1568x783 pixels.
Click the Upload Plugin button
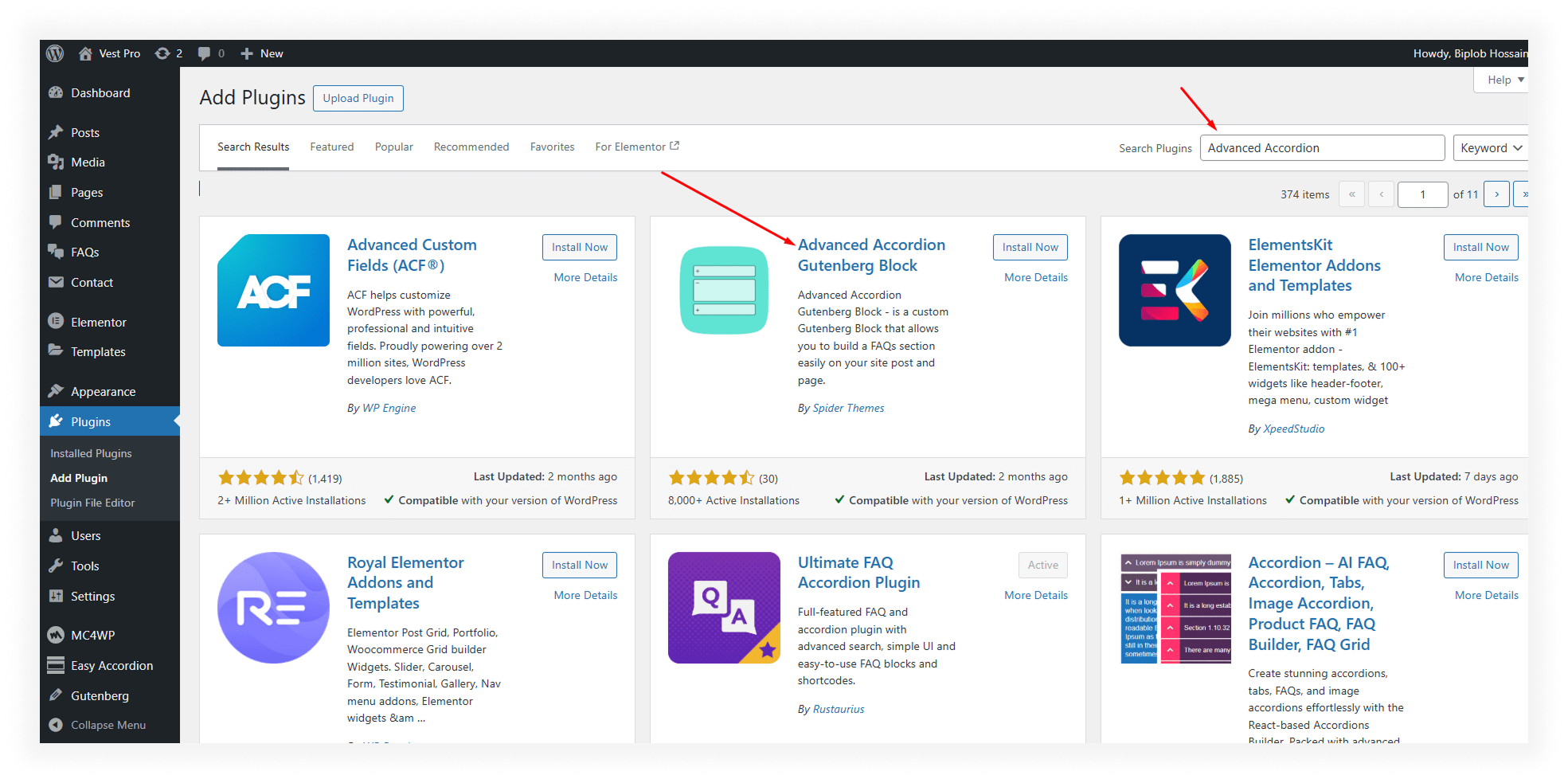click(x=358, y=98)
